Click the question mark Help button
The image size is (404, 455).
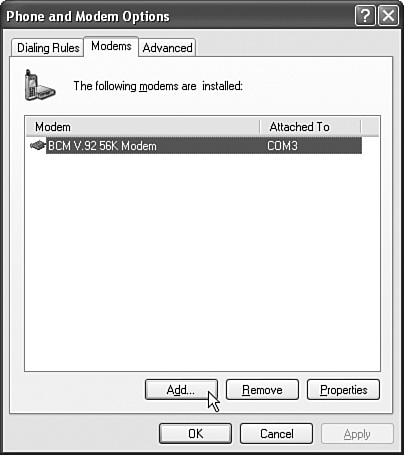(365, 16)
